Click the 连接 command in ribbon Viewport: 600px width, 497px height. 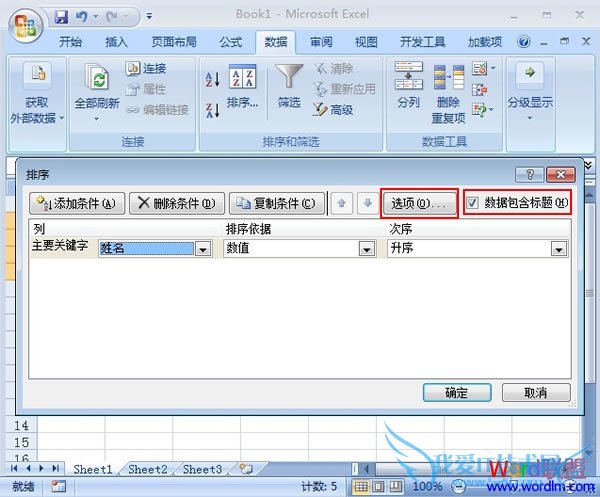point(146,68)
